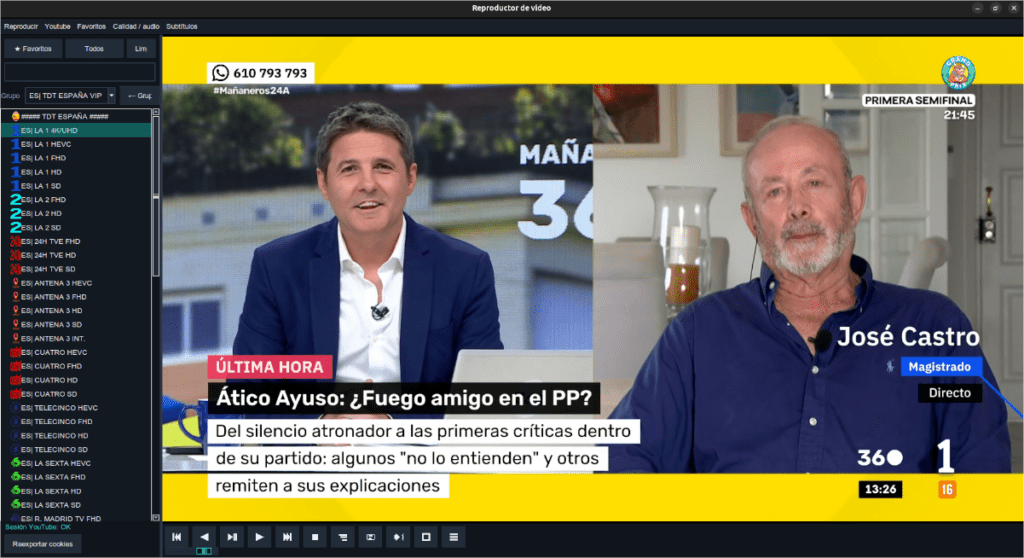The height and width of the screenshot is (558, 1024).
Task: Select channel ES| TELECINCO FHD
Action: click(x=76, y=421)
